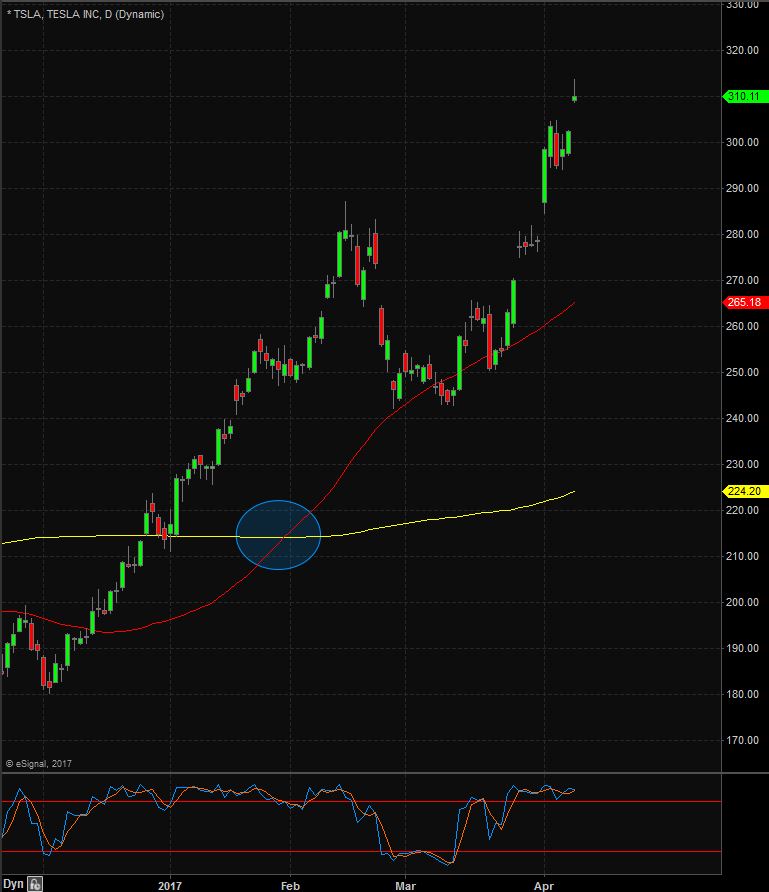
Task: Click the Dyn time template label
Action: 13,884
